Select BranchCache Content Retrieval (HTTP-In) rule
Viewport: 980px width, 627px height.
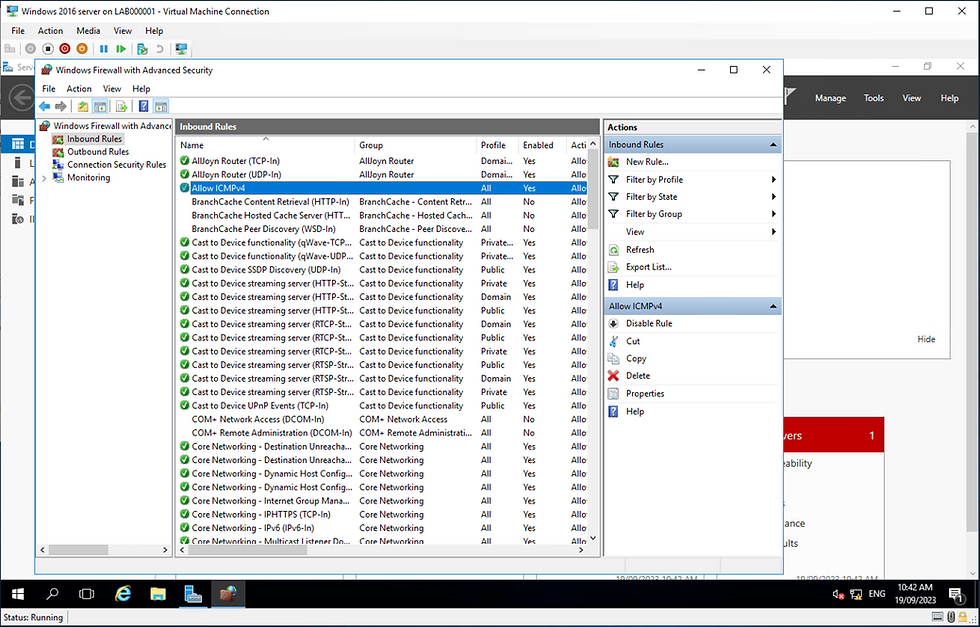[382, 202]
